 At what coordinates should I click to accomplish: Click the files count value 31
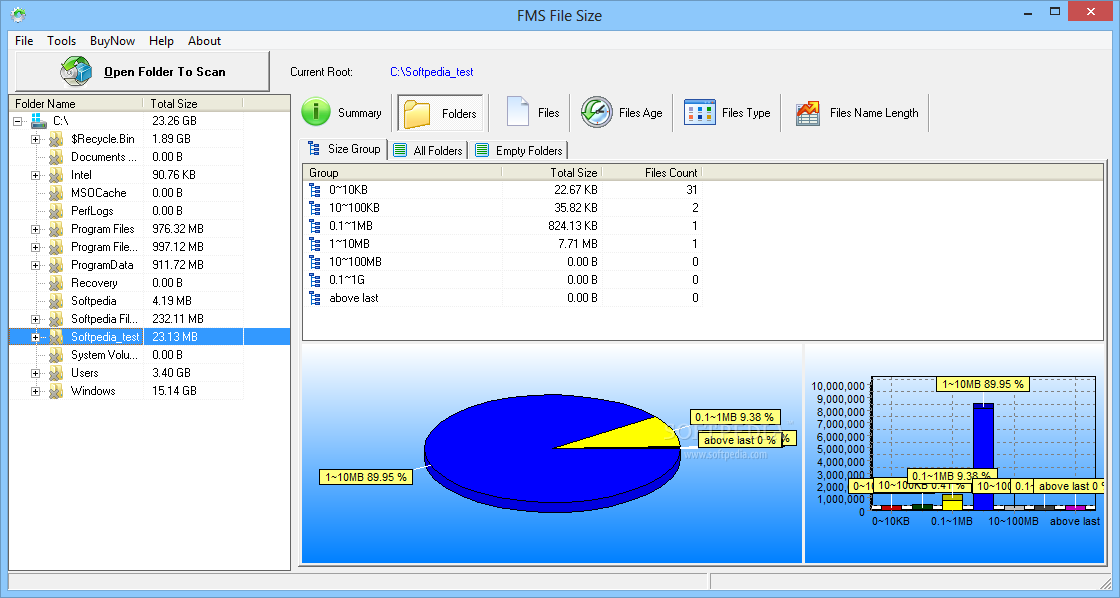691,190
